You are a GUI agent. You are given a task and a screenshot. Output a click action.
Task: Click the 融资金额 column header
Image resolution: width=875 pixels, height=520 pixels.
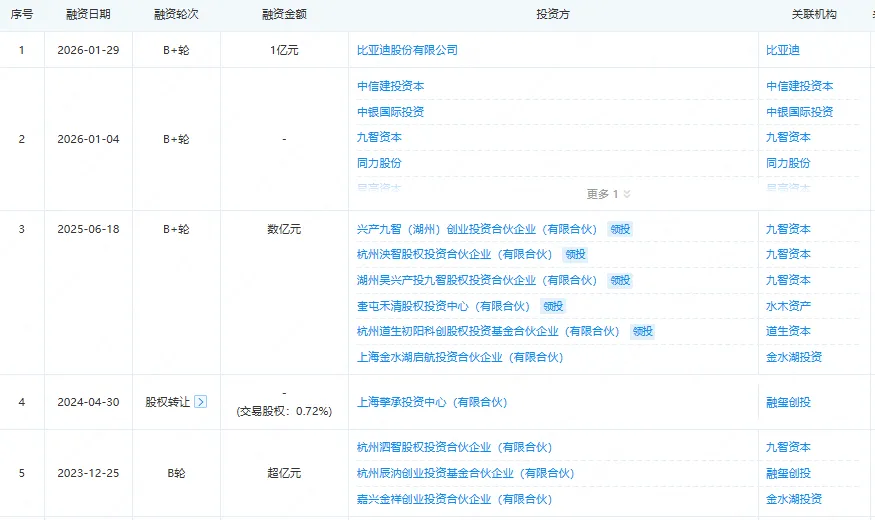284,15
